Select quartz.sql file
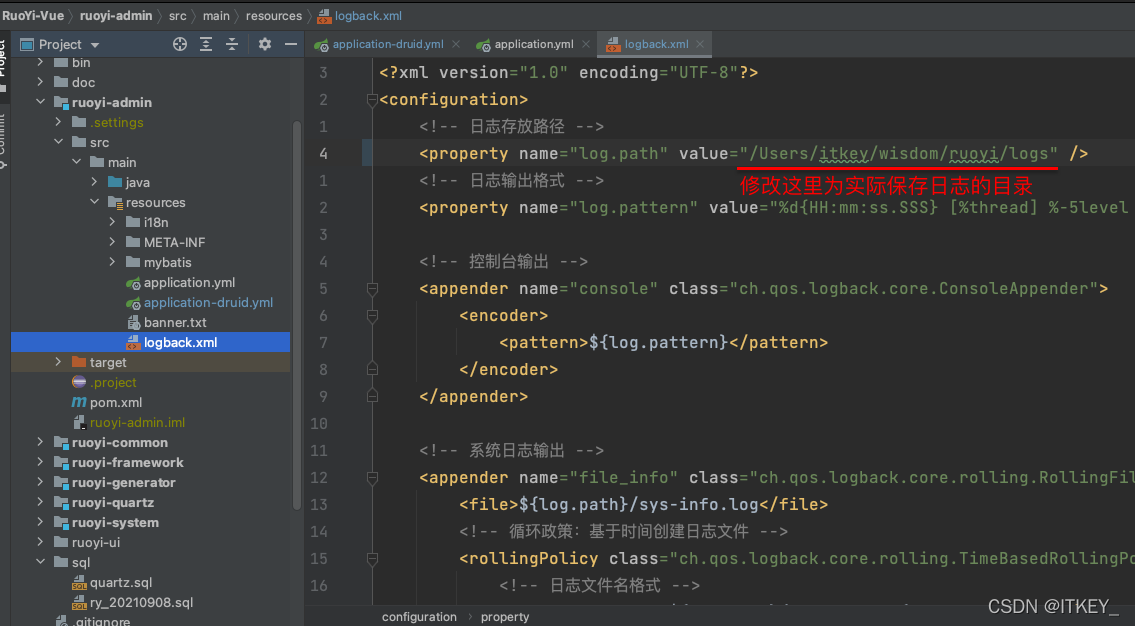1135x626 pixels. click(x=121, y=583)
